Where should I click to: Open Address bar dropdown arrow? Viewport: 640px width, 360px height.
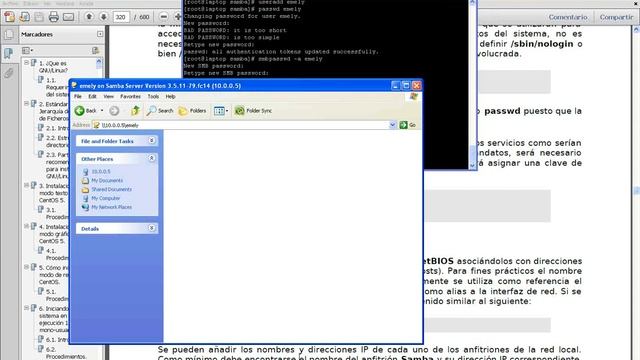[x=393, y=125]
